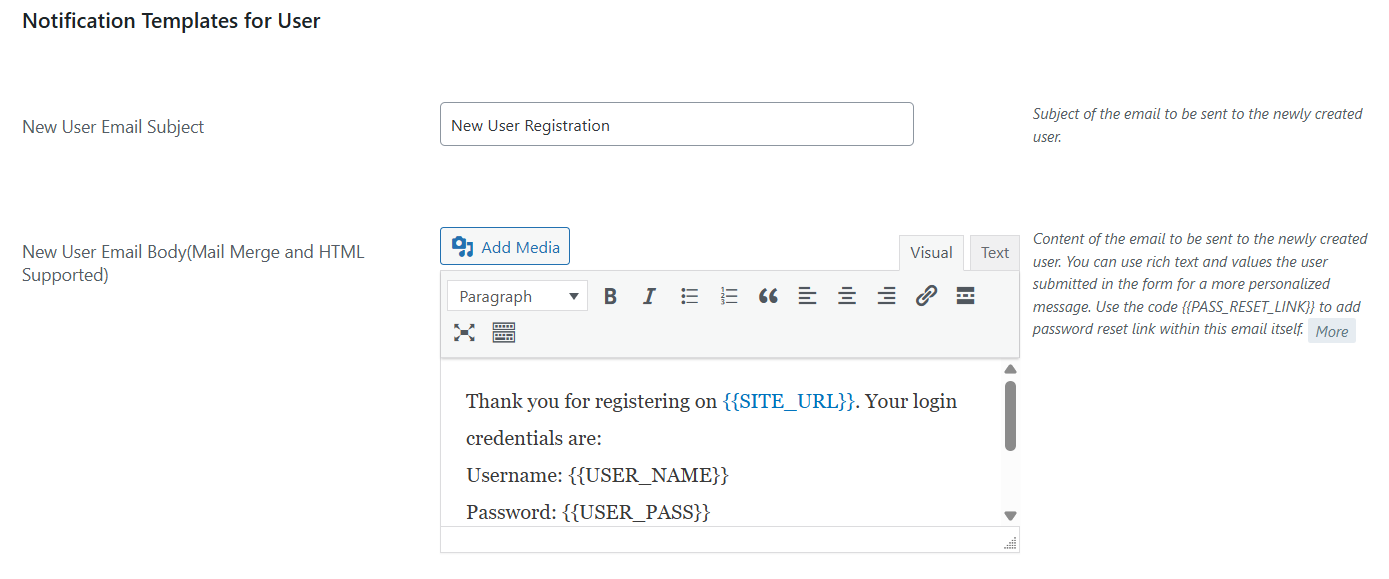
Task: Open the Paragraph format dropdown
Action: point(518,296)
